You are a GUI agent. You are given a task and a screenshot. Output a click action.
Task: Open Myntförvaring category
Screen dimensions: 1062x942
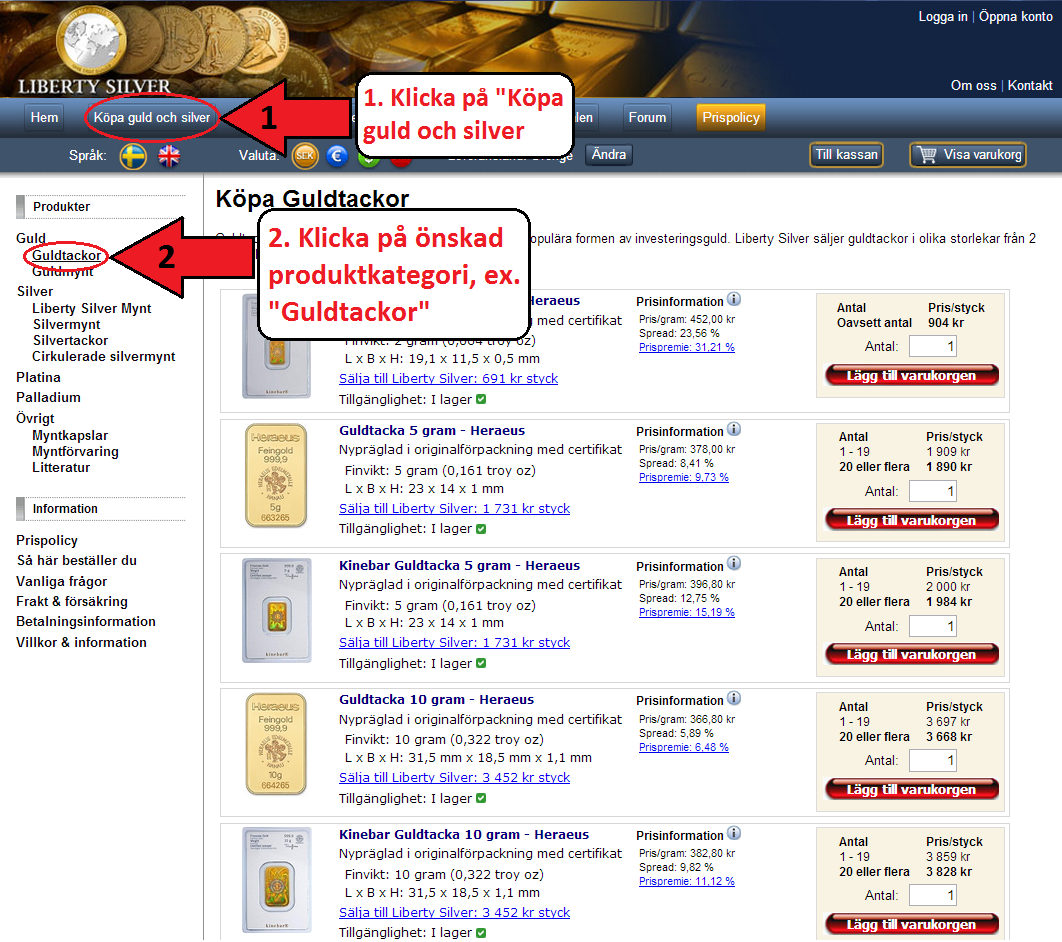click(75, 452)
